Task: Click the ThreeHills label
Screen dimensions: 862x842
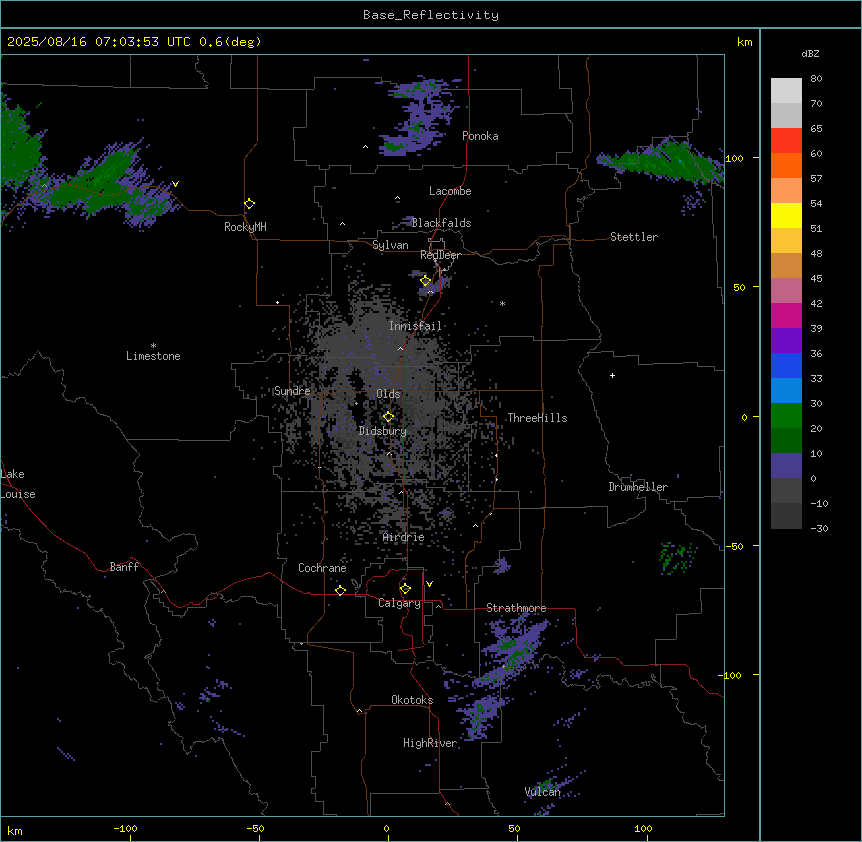Action: (x=537, y=418)
